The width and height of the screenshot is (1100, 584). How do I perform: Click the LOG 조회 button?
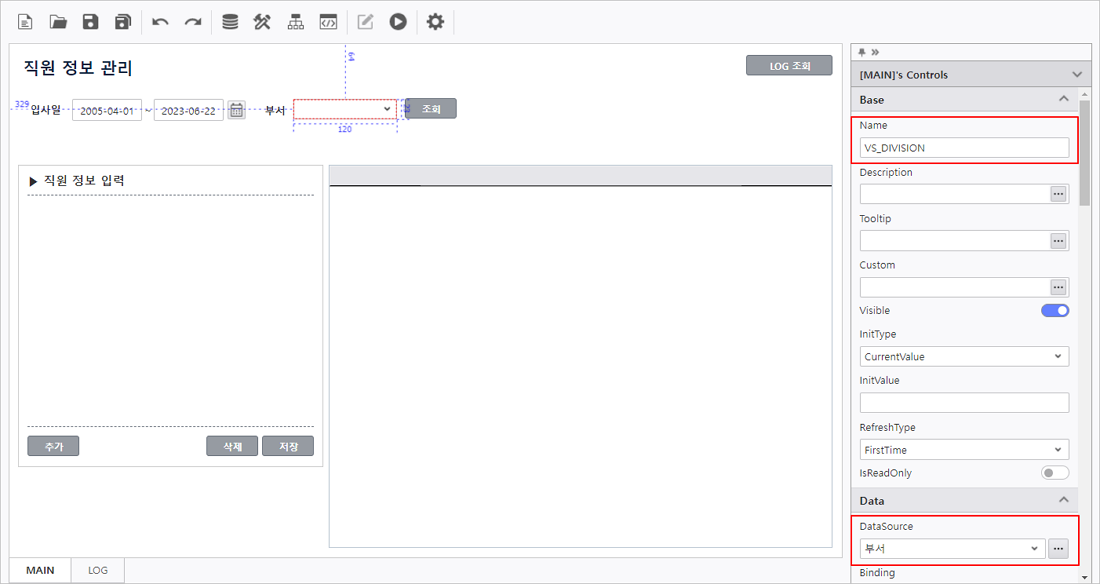tap(789, 66)
